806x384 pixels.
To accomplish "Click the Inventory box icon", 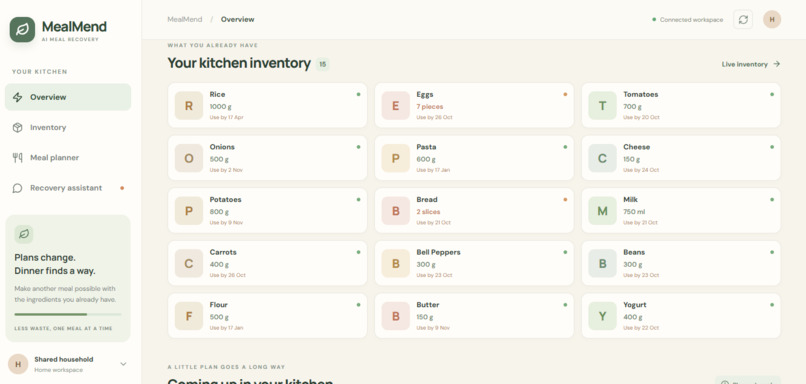I will pos(17,127).
